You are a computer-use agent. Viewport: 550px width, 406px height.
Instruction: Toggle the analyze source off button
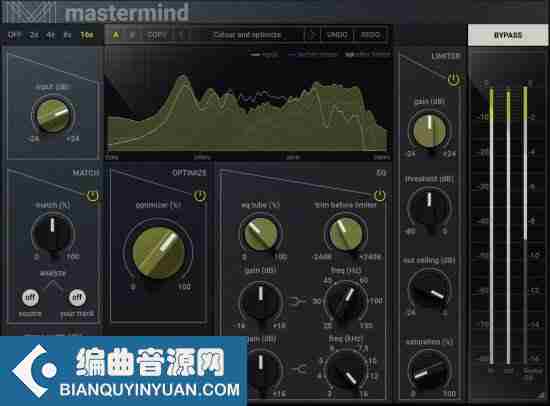pyautogui.click(x=30, y=298)
